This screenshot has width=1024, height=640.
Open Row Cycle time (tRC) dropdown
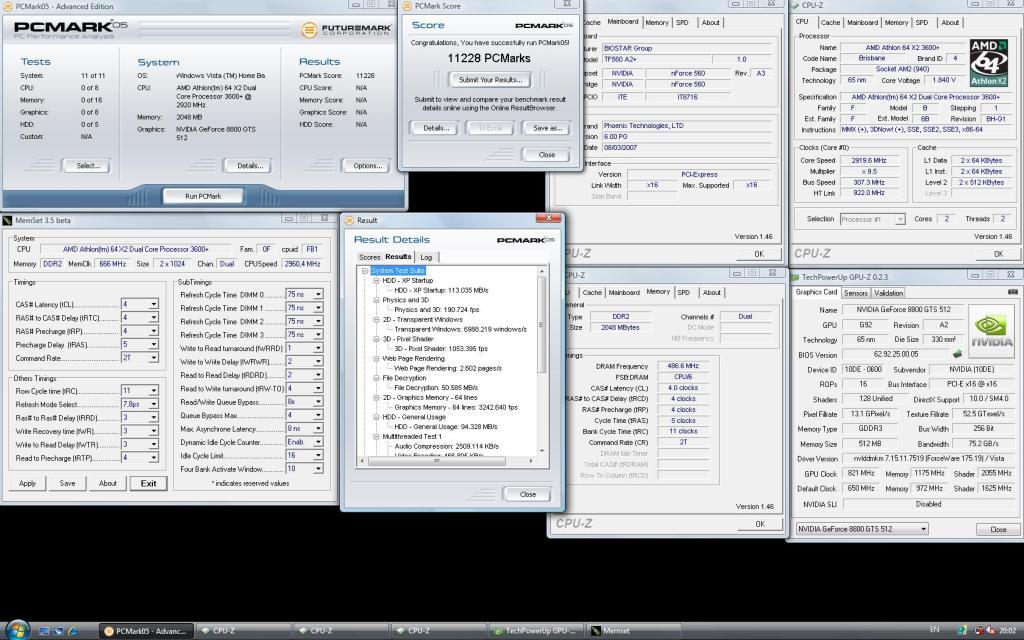153,391
